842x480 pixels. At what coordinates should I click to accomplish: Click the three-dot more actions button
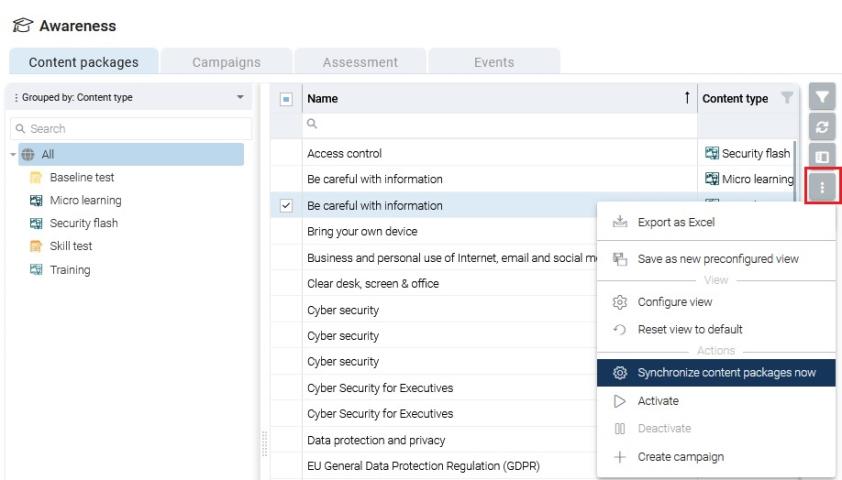(822, 187)
